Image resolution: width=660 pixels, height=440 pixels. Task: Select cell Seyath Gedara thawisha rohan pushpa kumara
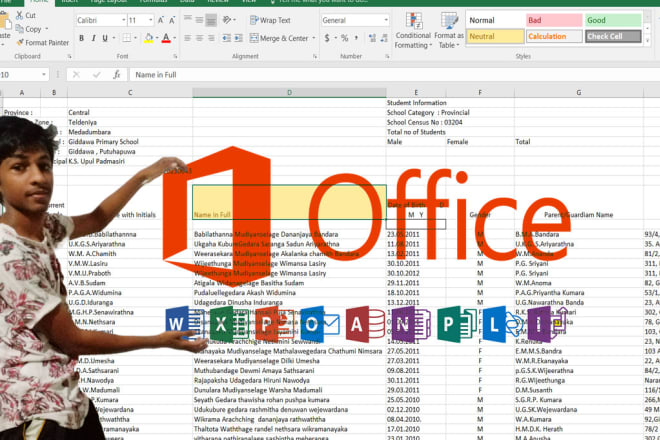point(289,400)
